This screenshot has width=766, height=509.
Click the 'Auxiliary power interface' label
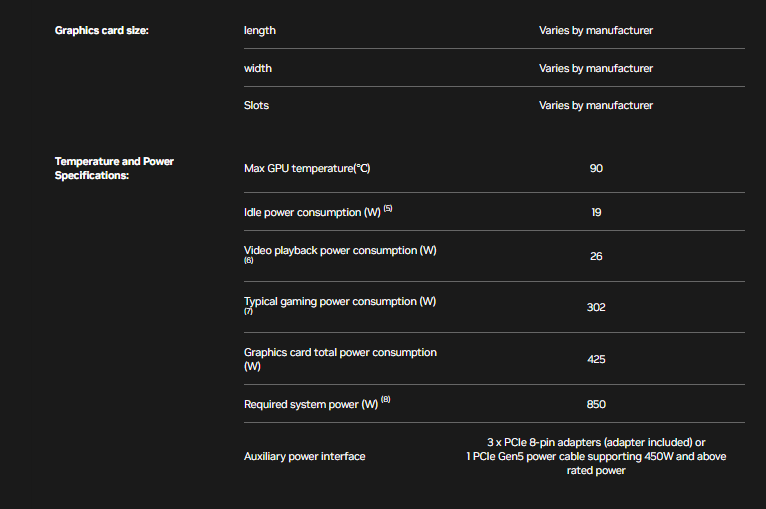pos(305,456)
